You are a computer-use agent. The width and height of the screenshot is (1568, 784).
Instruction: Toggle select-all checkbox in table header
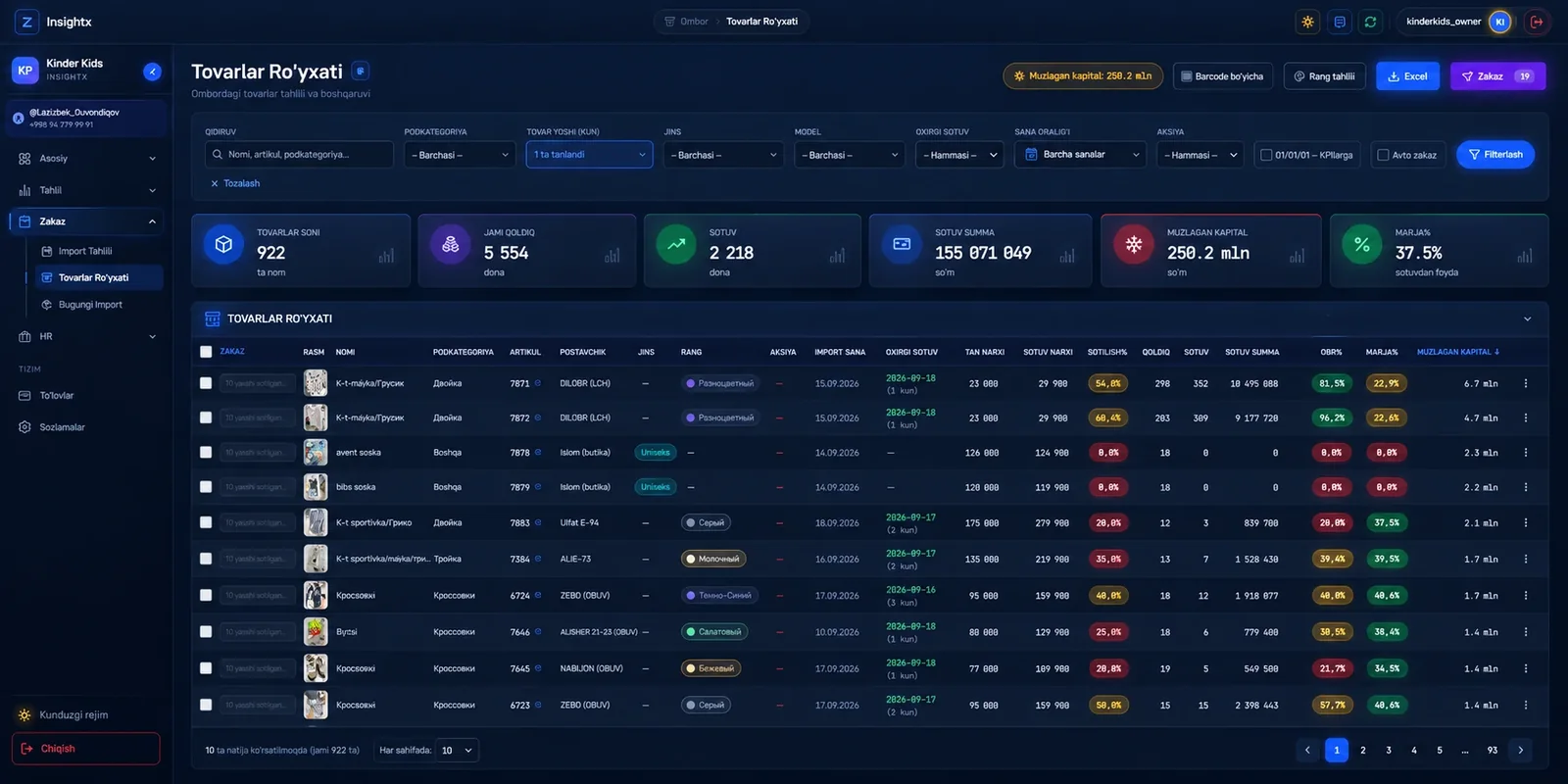(206, 352)
